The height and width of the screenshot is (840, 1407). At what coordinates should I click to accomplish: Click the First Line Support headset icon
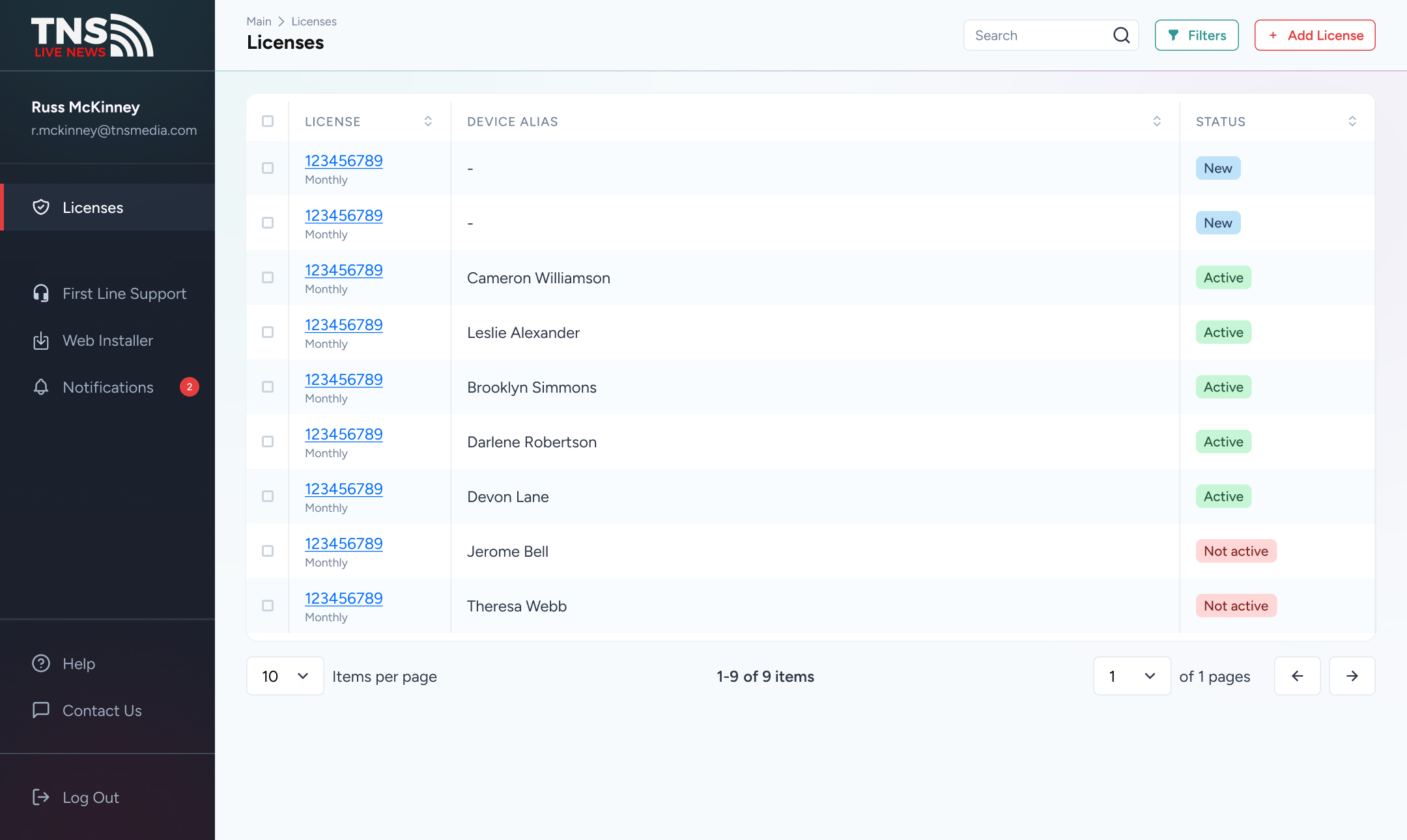(41, 293)
